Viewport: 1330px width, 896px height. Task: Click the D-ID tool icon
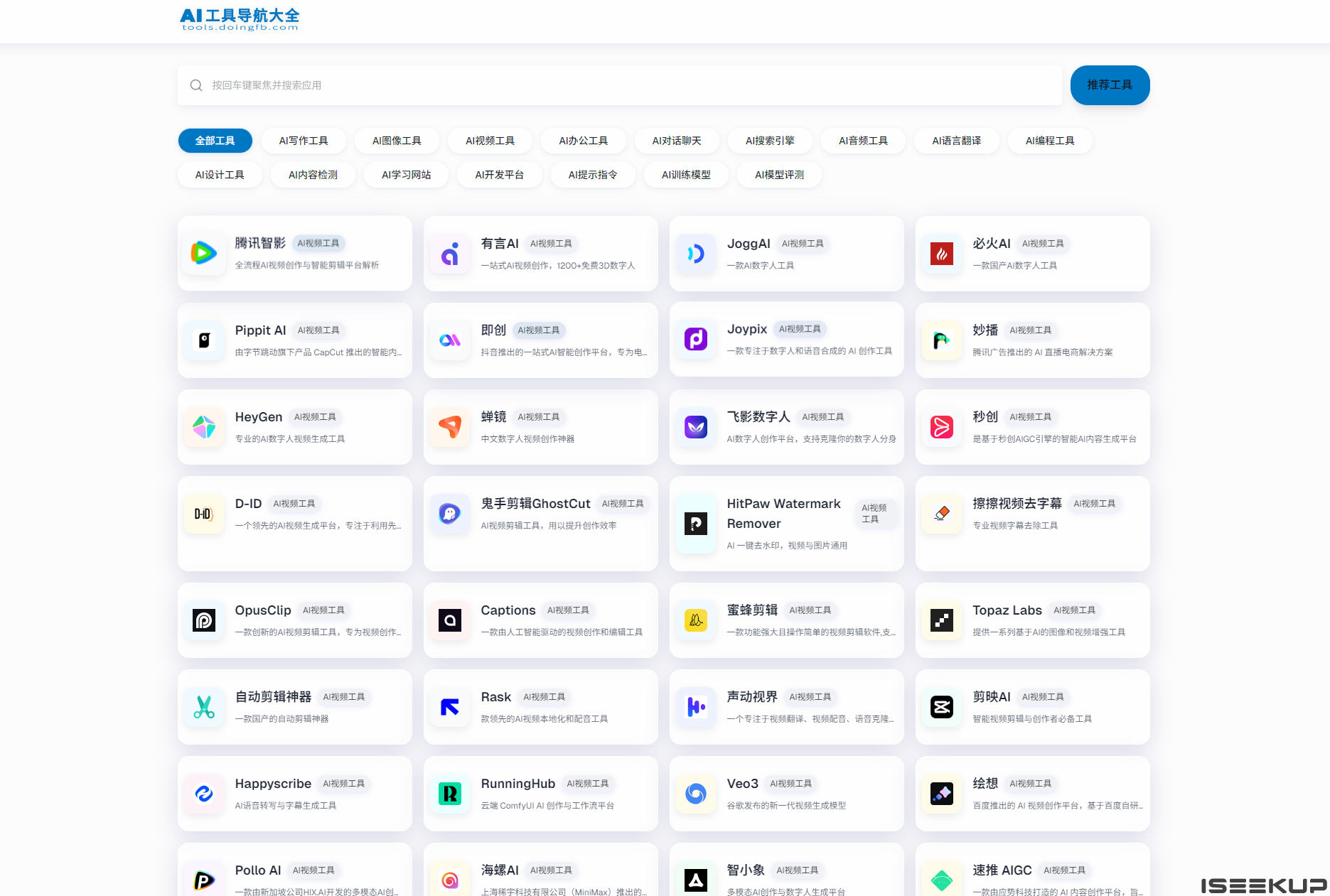point(204,514)
